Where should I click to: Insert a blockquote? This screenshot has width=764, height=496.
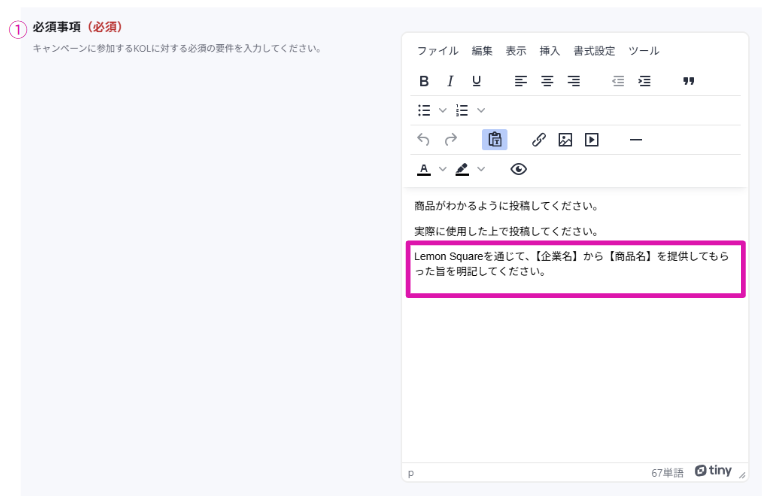point(688,81)
